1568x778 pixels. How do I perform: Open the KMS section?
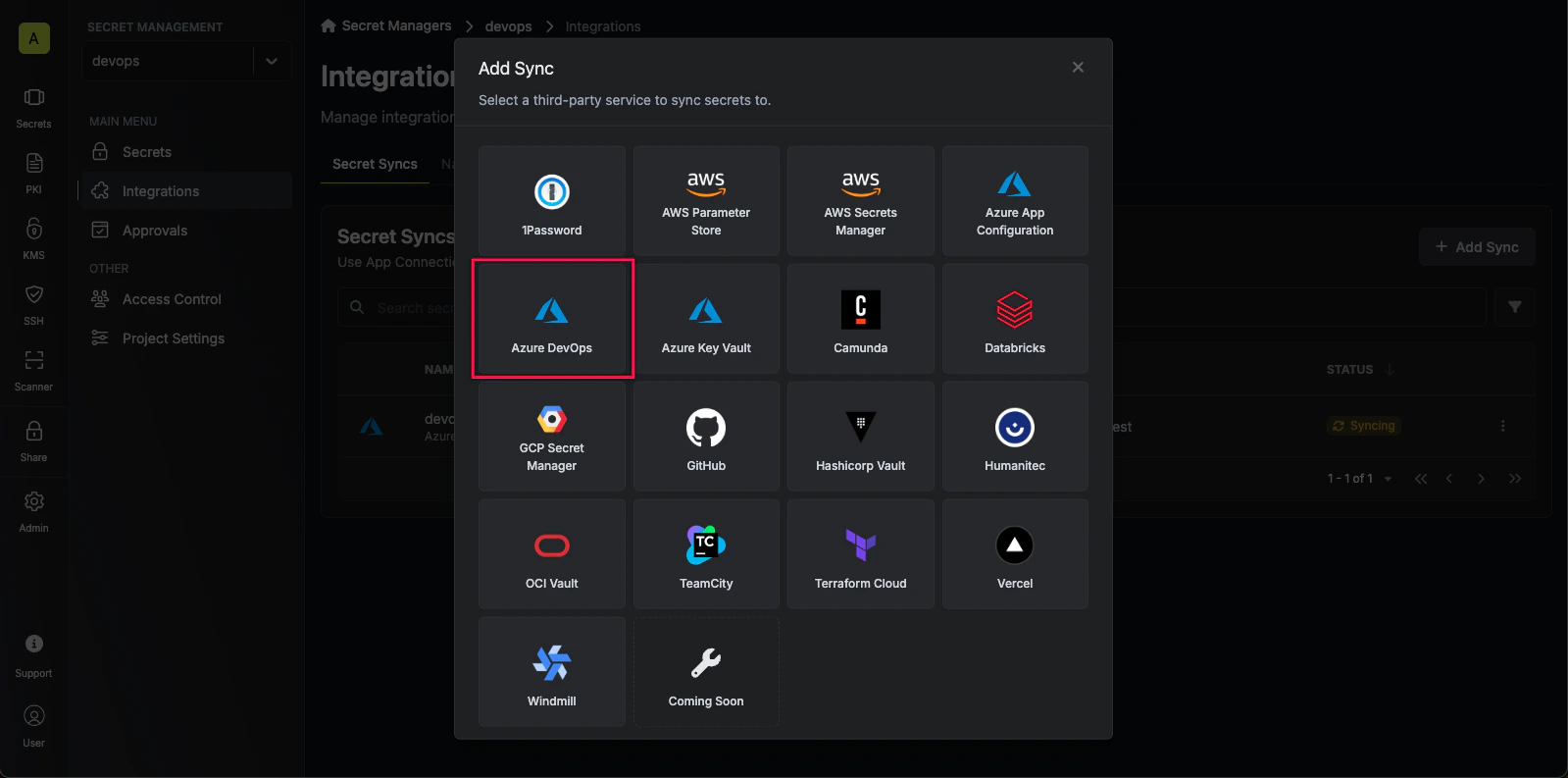33,239
